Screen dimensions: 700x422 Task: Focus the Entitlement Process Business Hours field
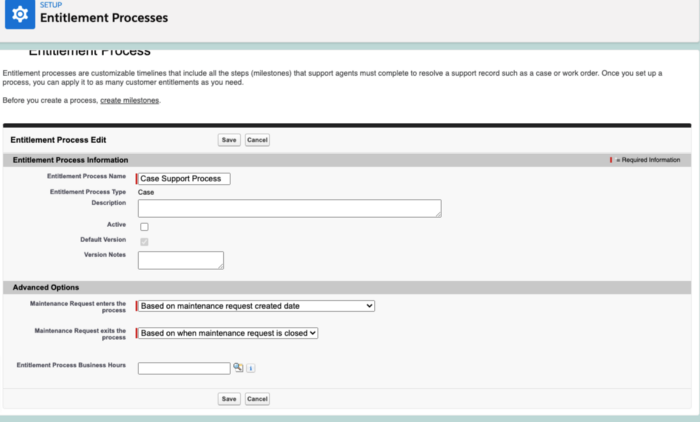(184, 368)
